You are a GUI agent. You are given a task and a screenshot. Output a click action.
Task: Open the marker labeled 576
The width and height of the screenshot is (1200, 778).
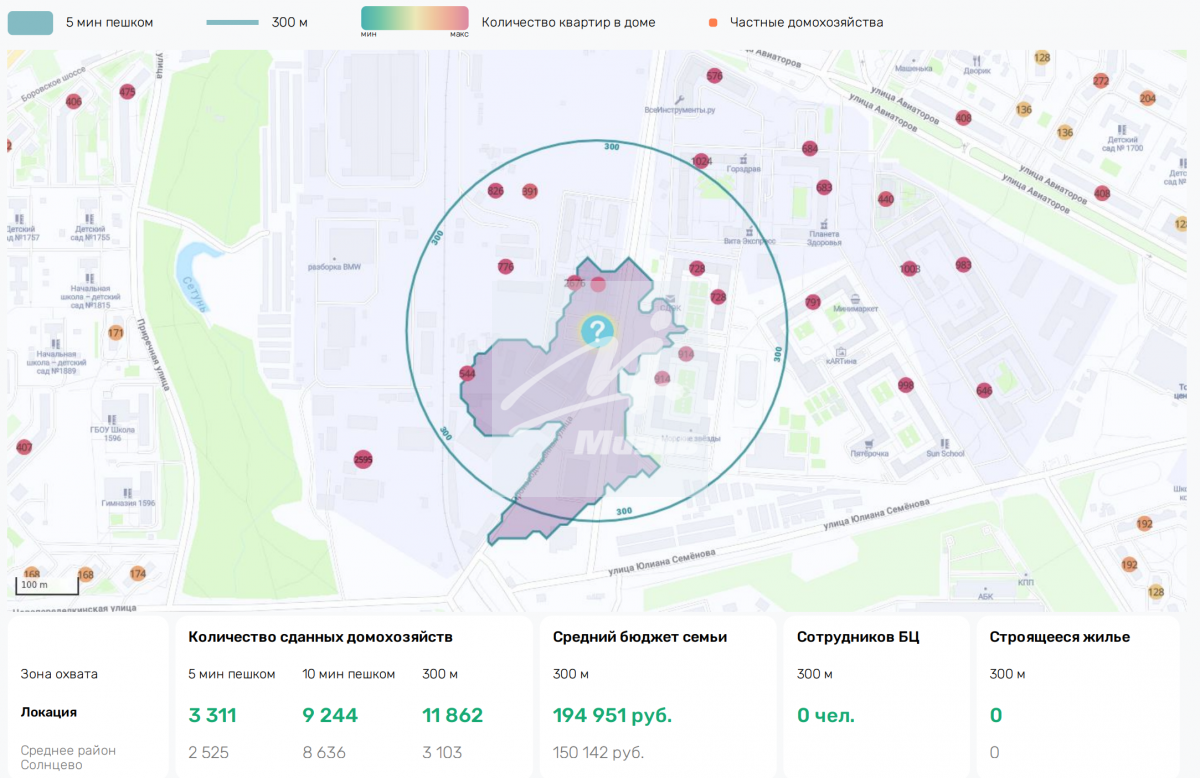click(x=714, y=76)
